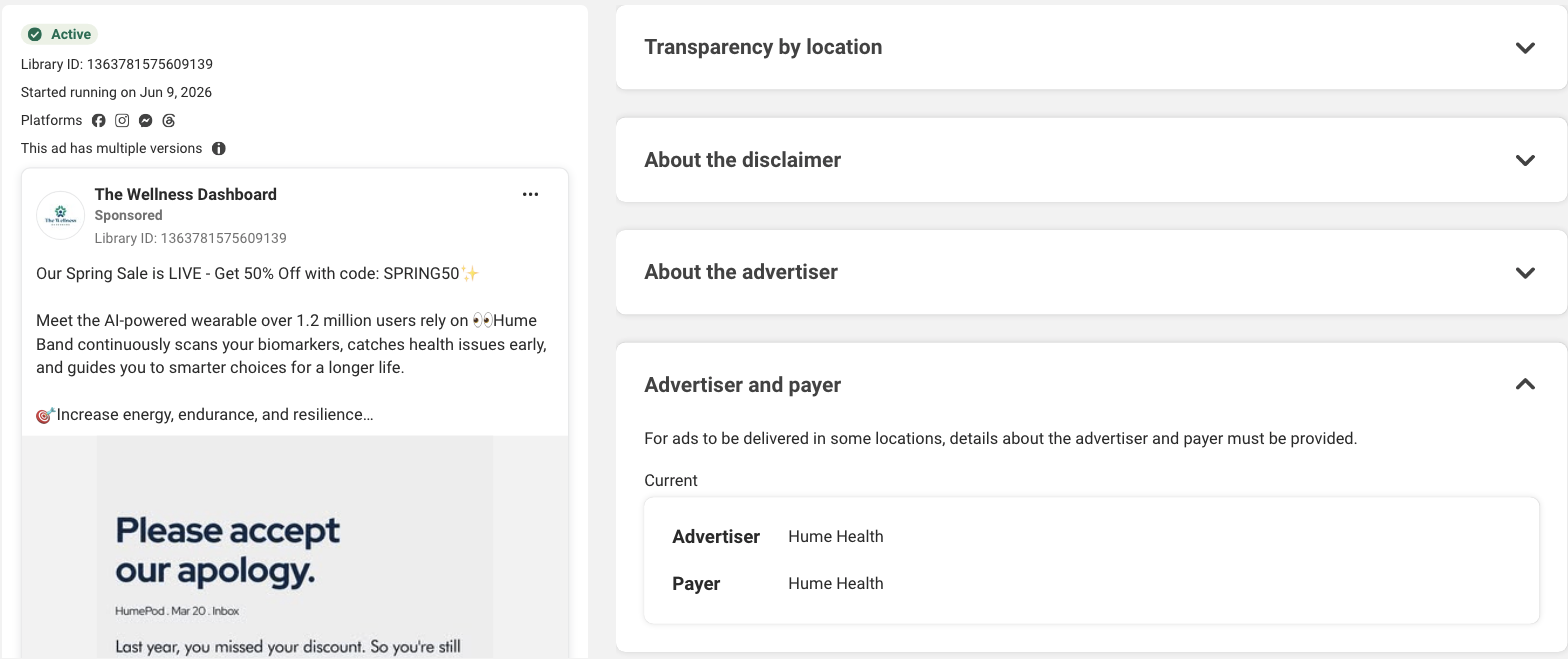The width and height of the screenshot is (1568, 659).
Task: Click the green Active checkmark icon
Action: (x=35, y=34)
